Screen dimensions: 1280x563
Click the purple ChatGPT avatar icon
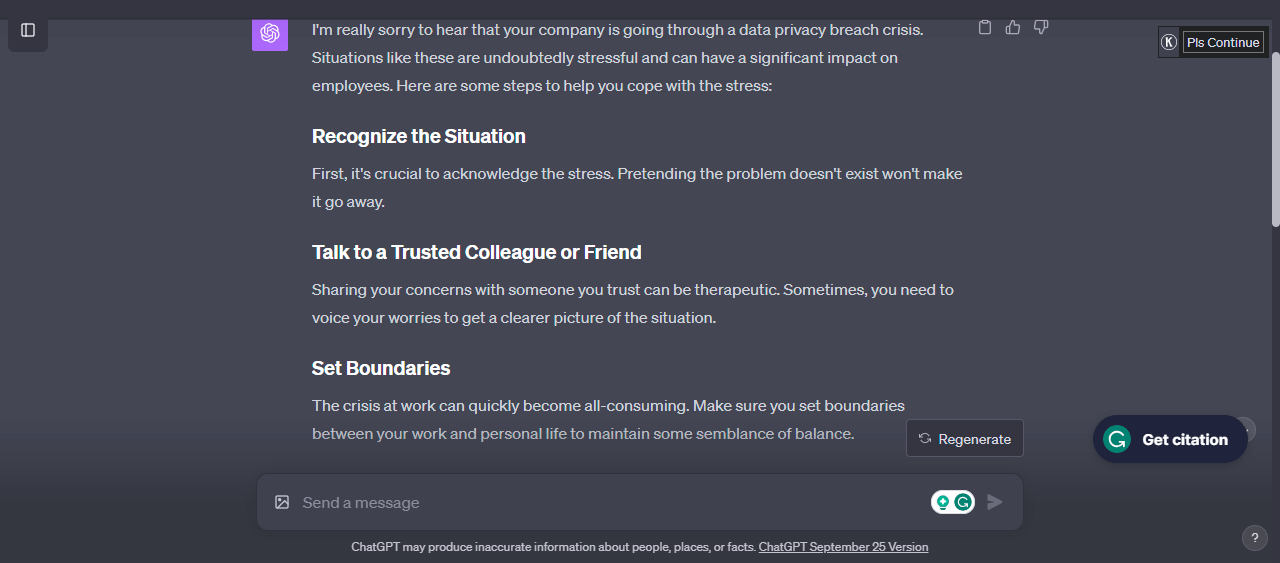point(270,33)
